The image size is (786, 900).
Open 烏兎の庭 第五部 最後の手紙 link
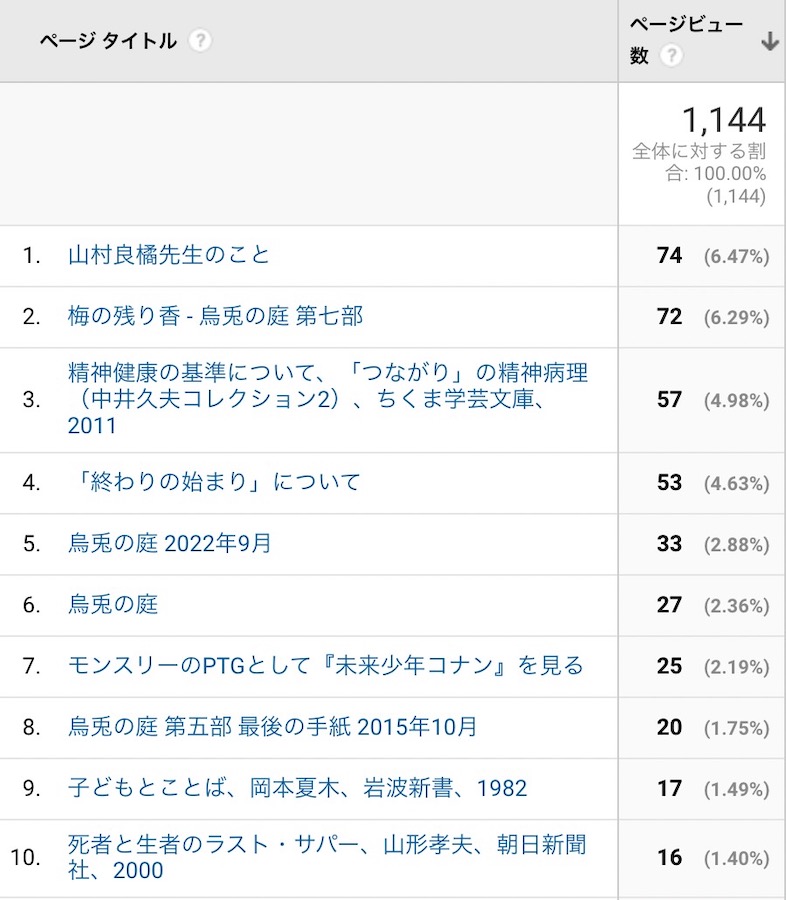273,727
